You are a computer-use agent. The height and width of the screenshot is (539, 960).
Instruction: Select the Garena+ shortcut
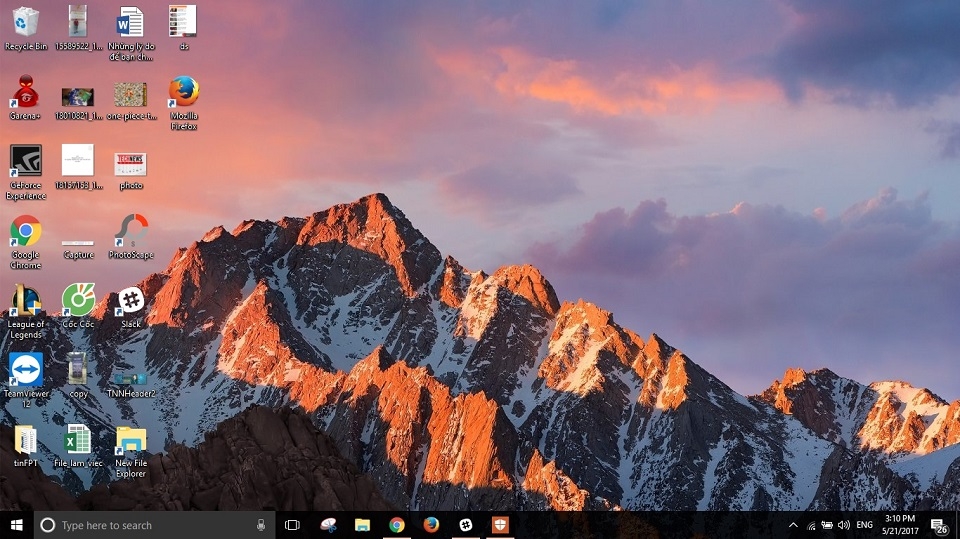pos(26,97)
